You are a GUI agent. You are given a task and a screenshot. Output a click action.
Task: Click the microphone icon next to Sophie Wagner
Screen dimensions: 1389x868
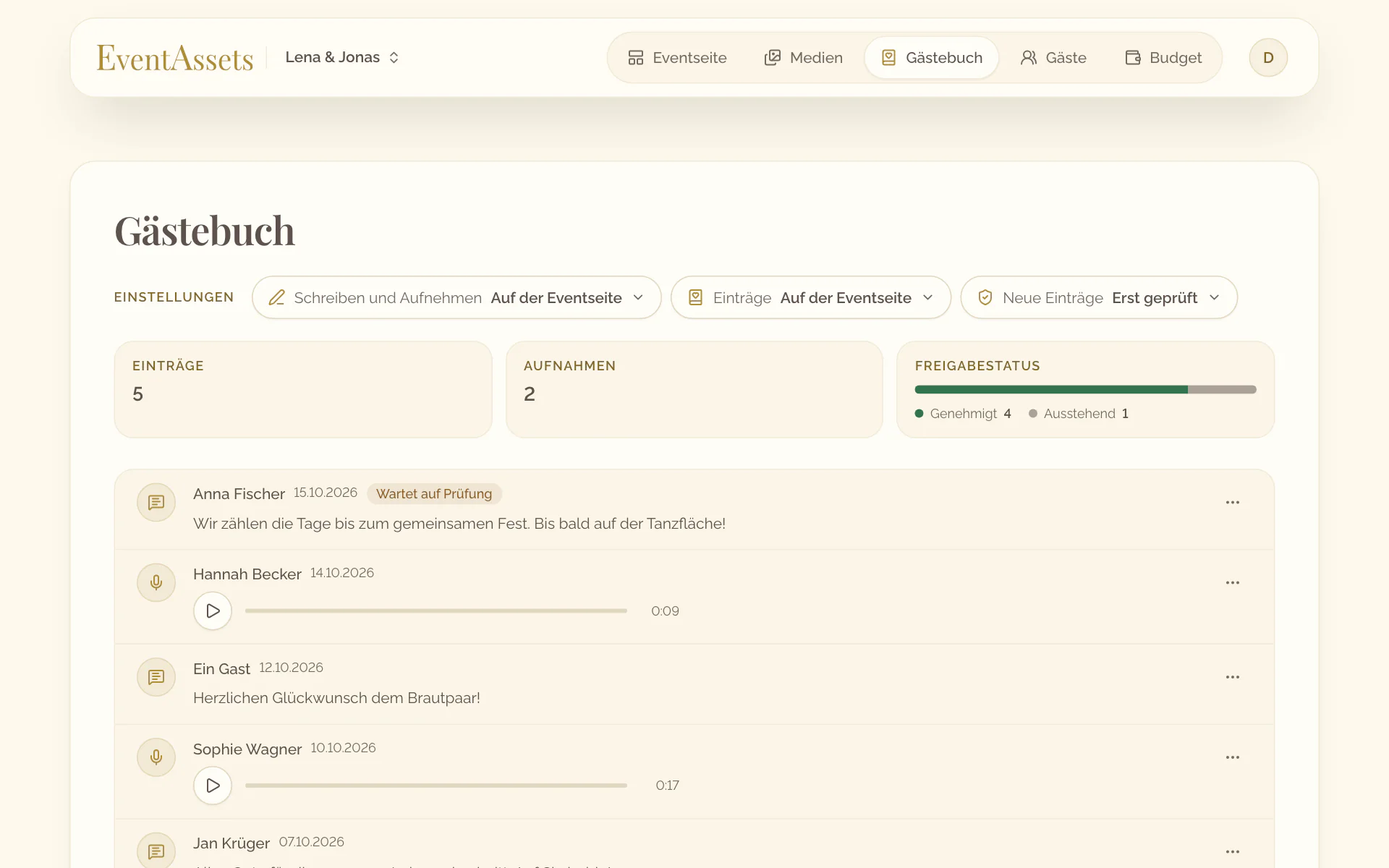(x=156, y=757)
